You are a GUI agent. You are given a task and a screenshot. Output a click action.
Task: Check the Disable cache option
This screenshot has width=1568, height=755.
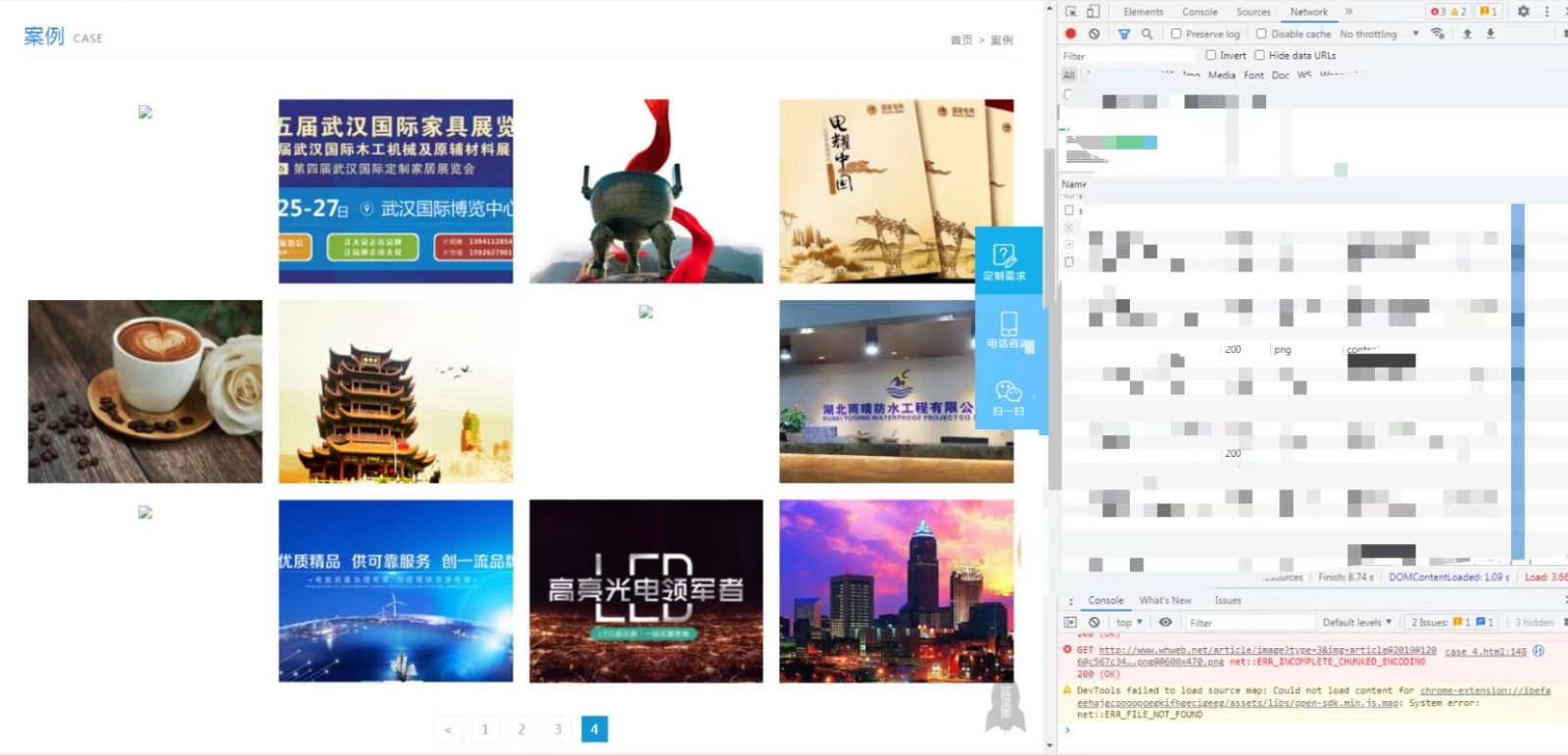(1261, 33)
